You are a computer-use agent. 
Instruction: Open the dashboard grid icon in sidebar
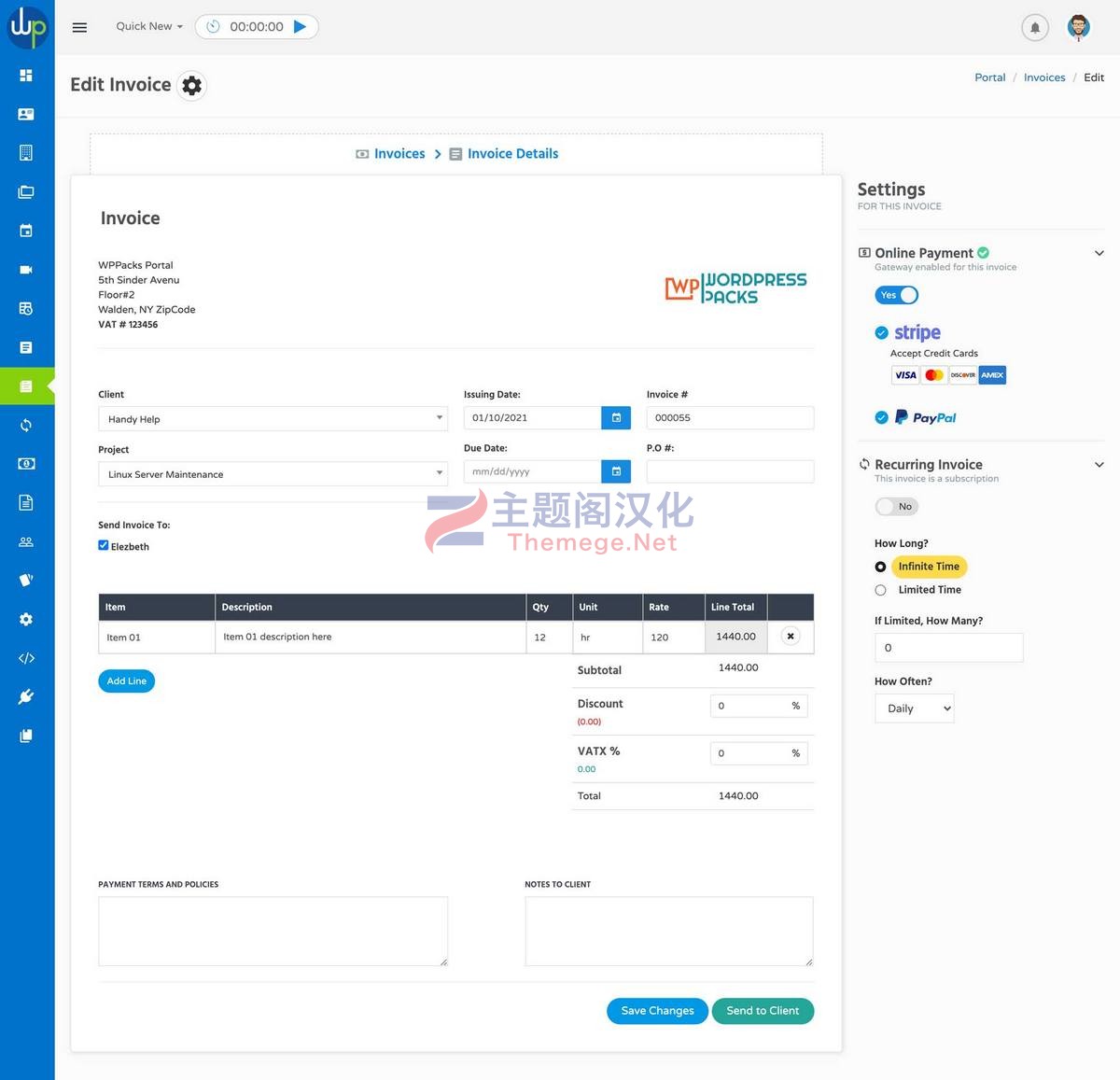coord(26,75)
